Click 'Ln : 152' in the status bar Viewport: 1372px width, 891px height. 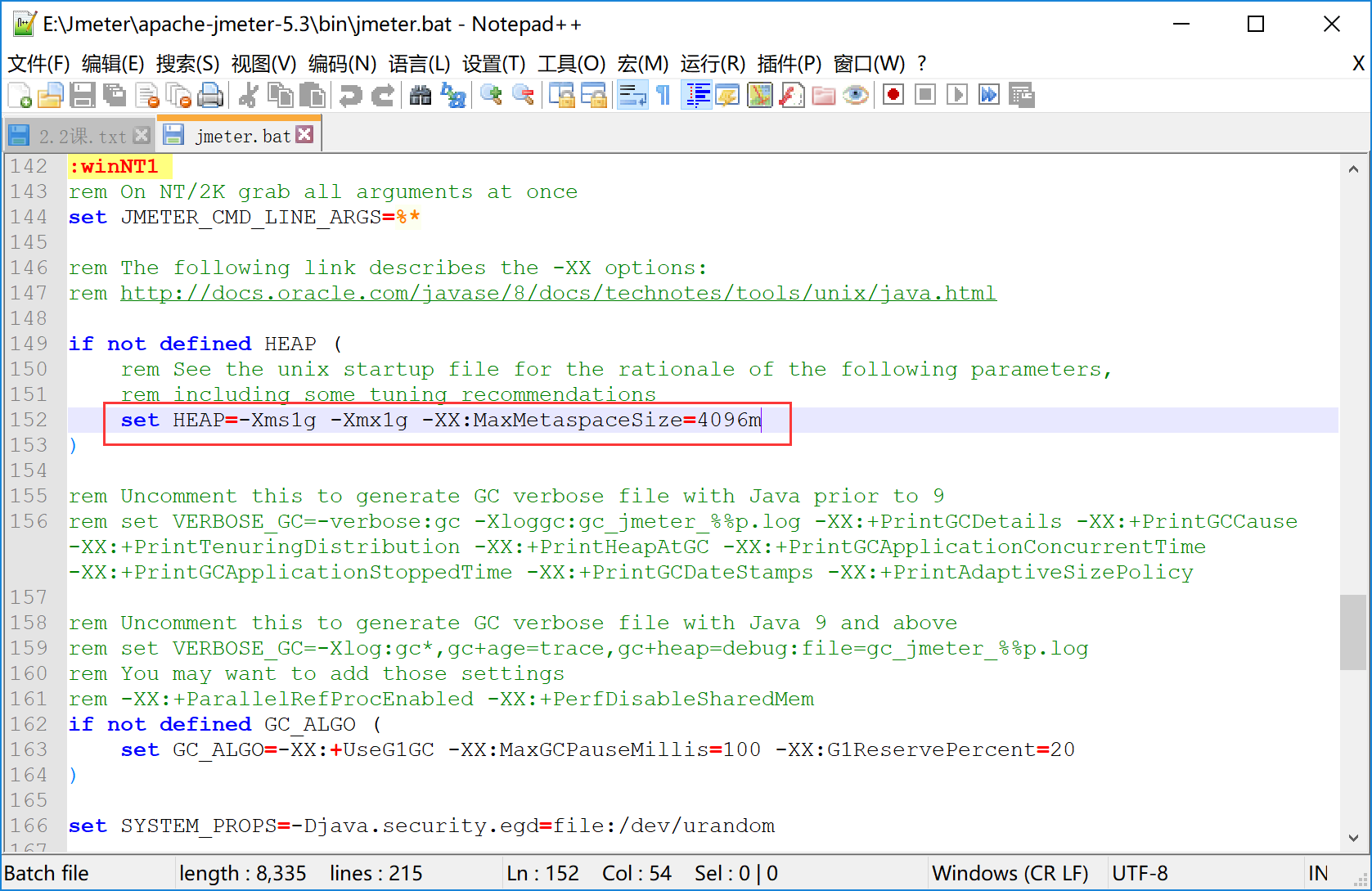click(x=542, y=873)
